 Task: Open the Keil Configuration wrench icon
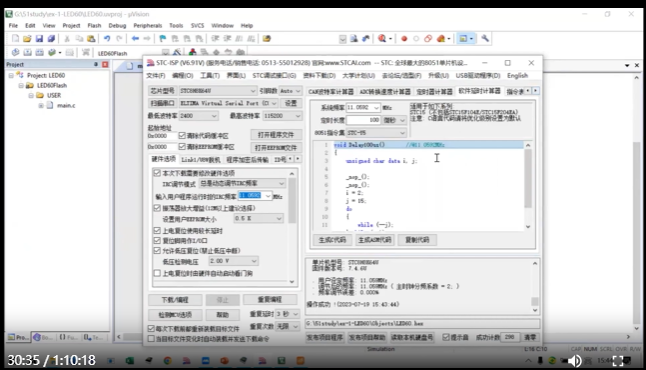point(485,39)
